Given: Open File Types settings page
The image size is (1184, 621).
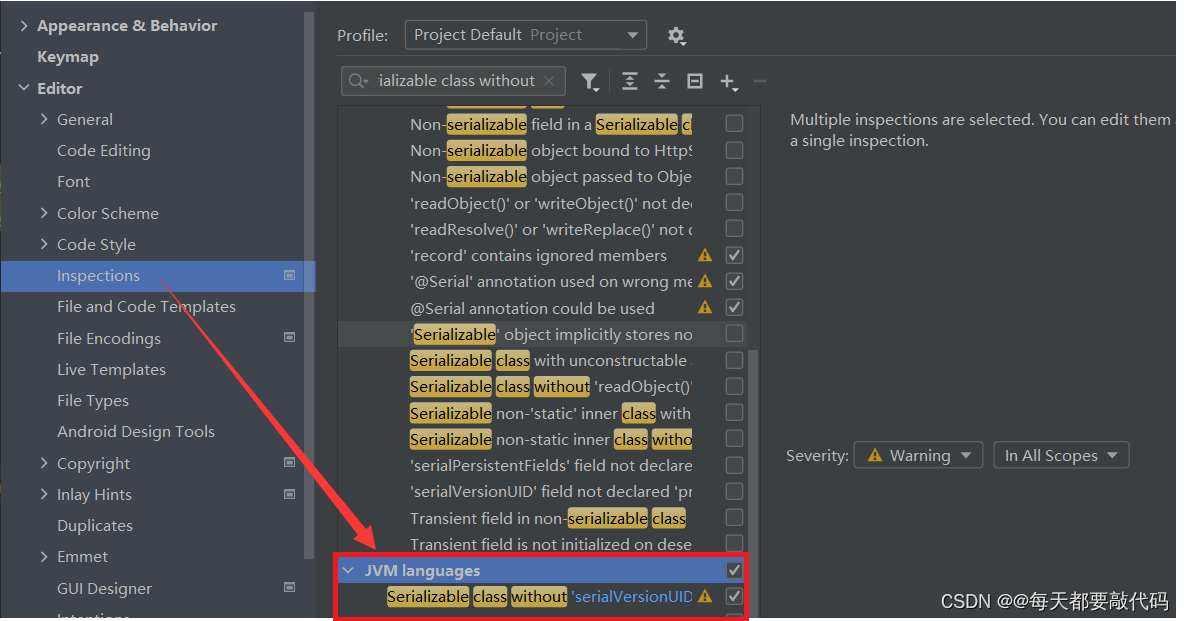Looking at the screenshot, I should click(93, 400).
